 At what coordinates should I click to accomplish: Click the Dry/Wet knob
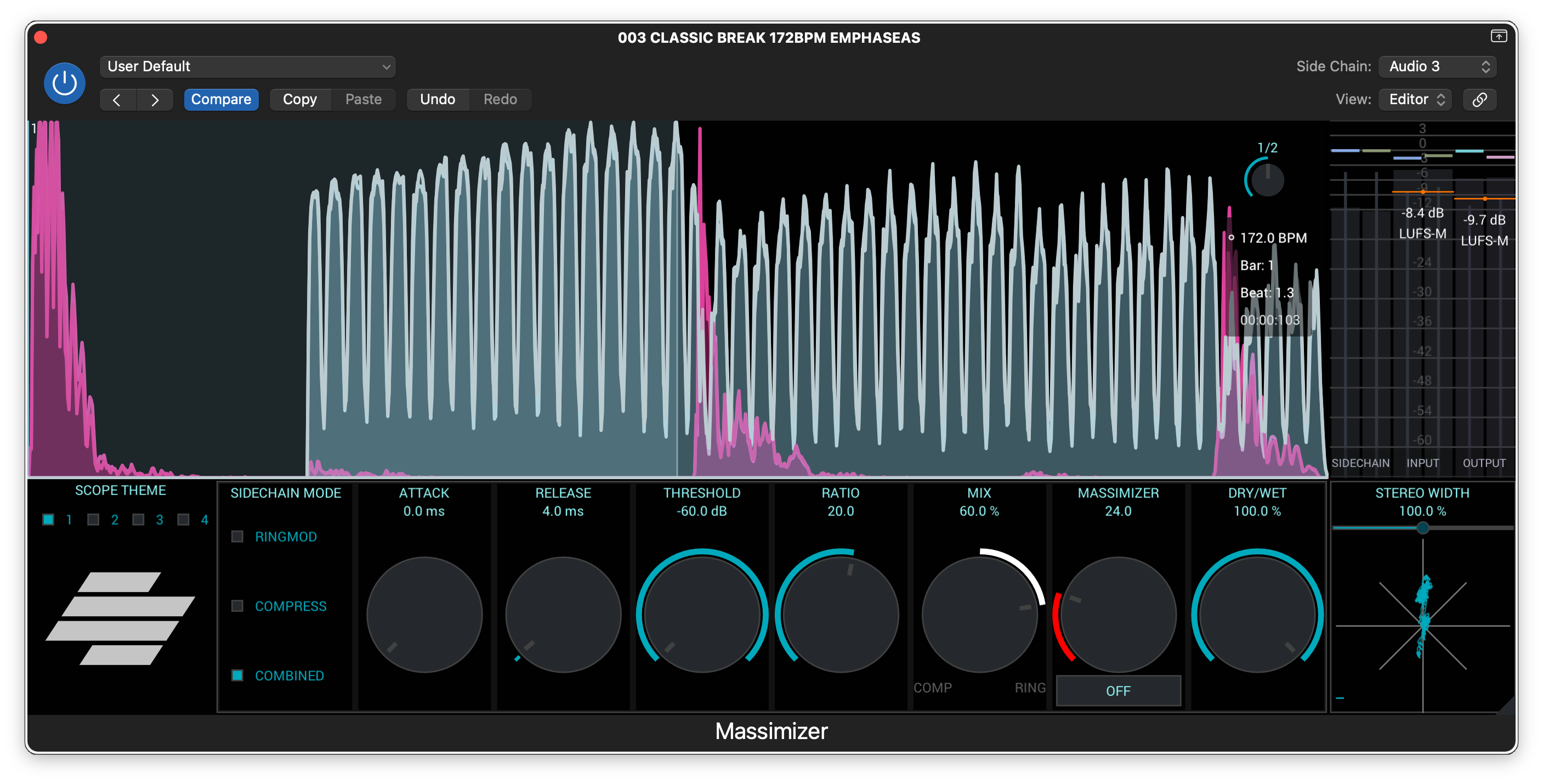tap(1257, 615)
